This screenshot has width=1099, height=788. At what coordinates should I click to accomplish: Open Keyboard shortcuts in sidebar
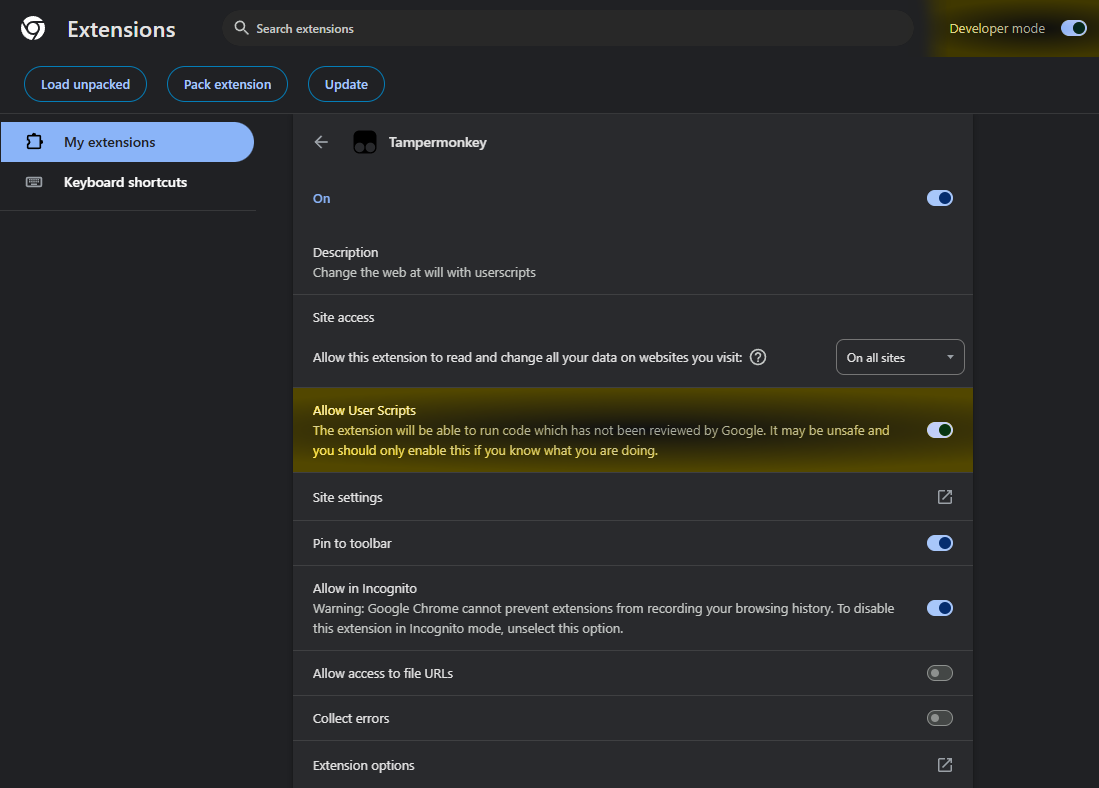tap(125, 182)
